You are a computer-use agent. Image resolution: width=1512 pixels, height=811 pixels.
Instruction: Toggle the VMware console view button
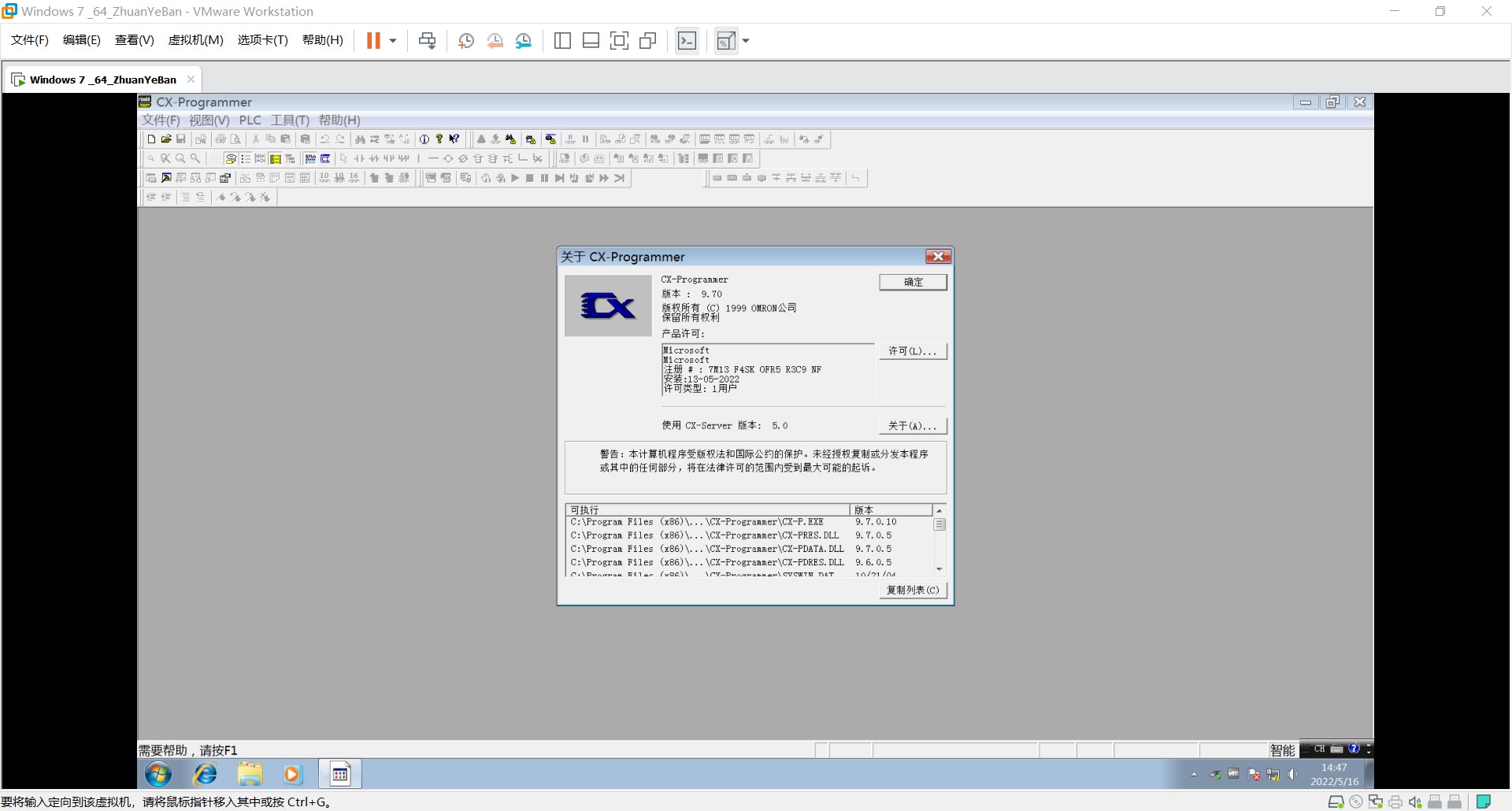click(687, 41)
